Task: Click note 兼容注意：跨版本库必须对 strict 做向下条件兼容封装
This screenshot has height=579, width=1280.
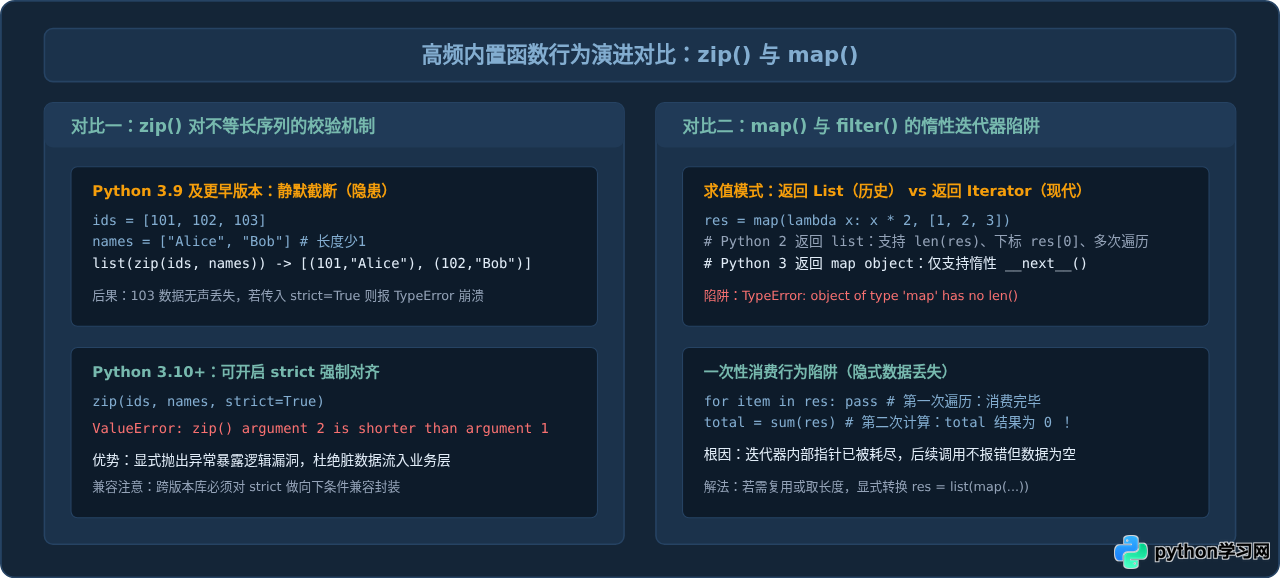Action: (246, 487)
